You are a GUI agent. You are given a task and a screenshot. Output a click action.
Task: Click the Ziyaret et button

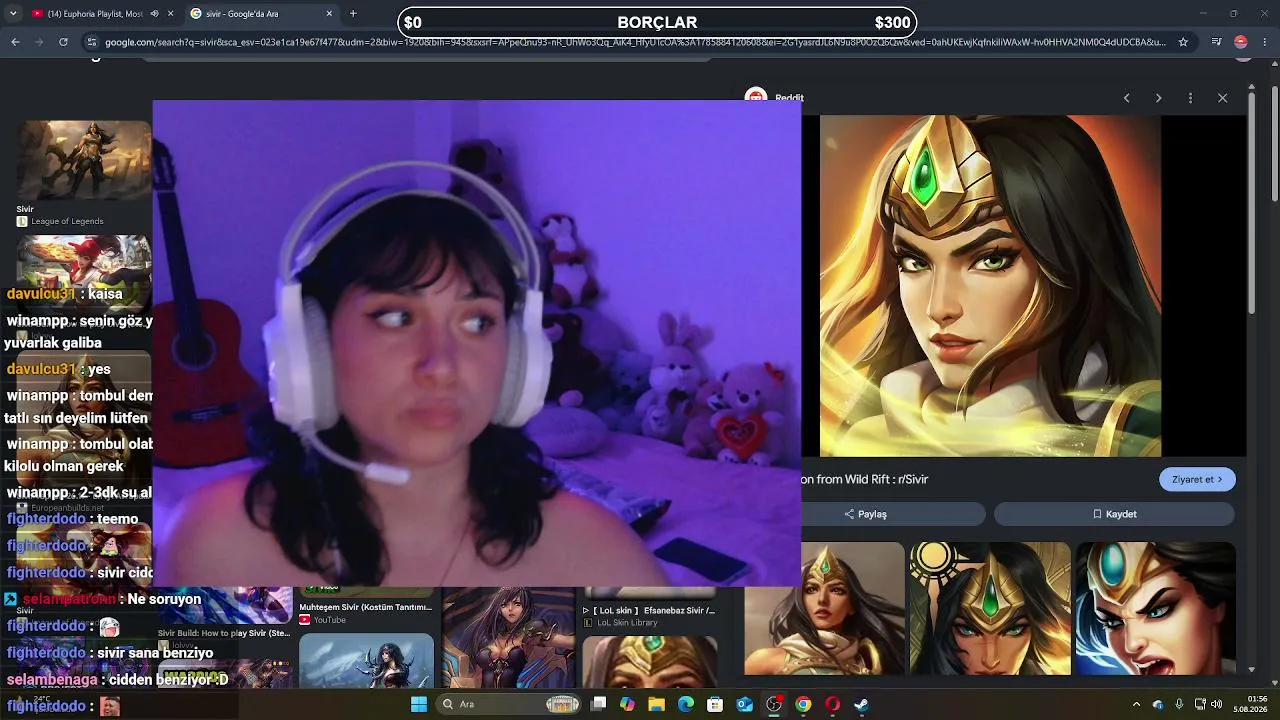pos(1197,479)
